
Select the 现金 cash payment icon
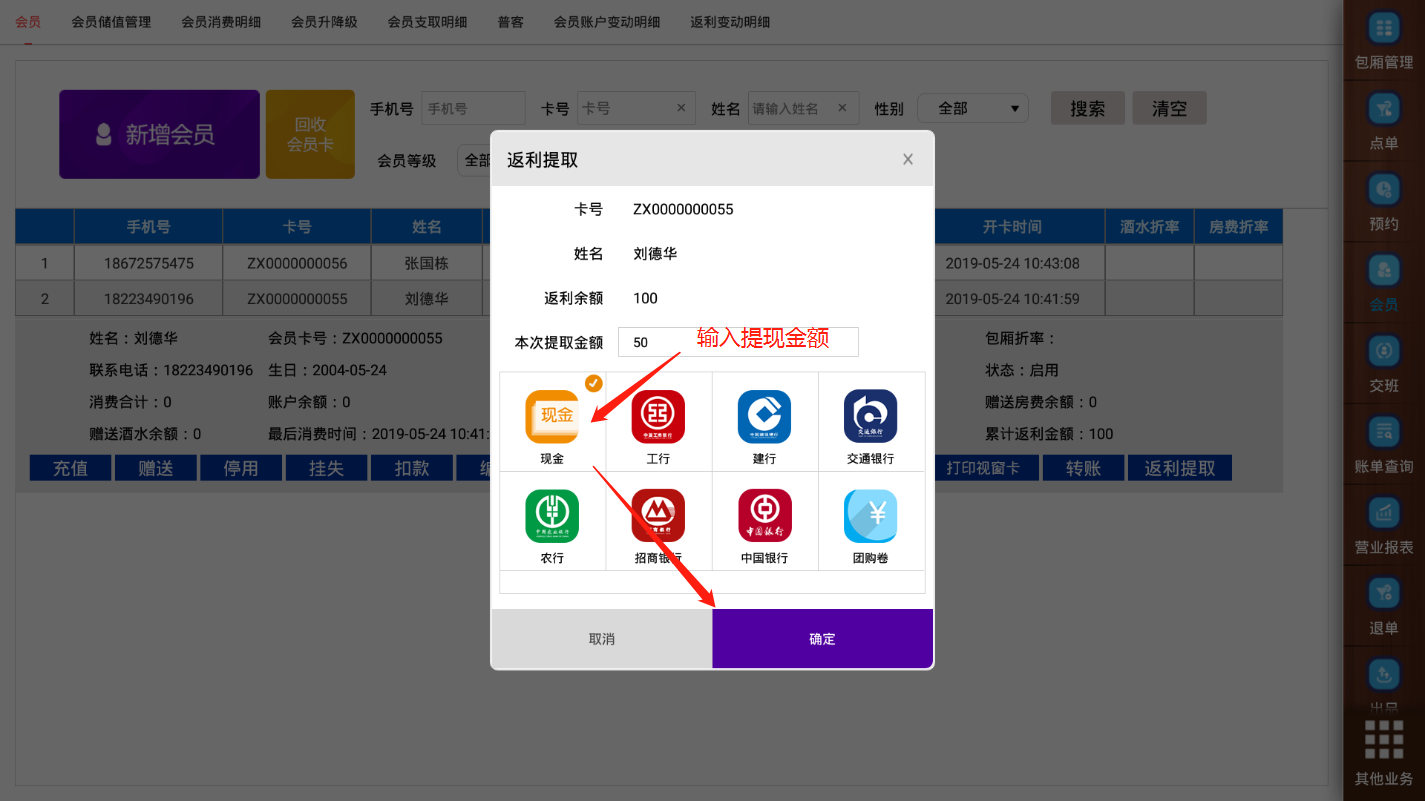tap(552, 417)
